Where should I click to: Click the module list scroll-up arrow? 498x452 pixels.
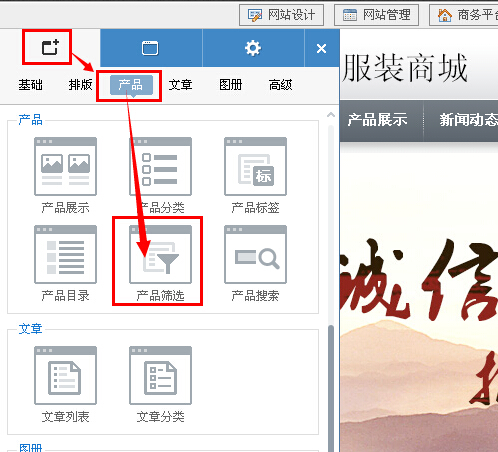click(x=331, y=115)
